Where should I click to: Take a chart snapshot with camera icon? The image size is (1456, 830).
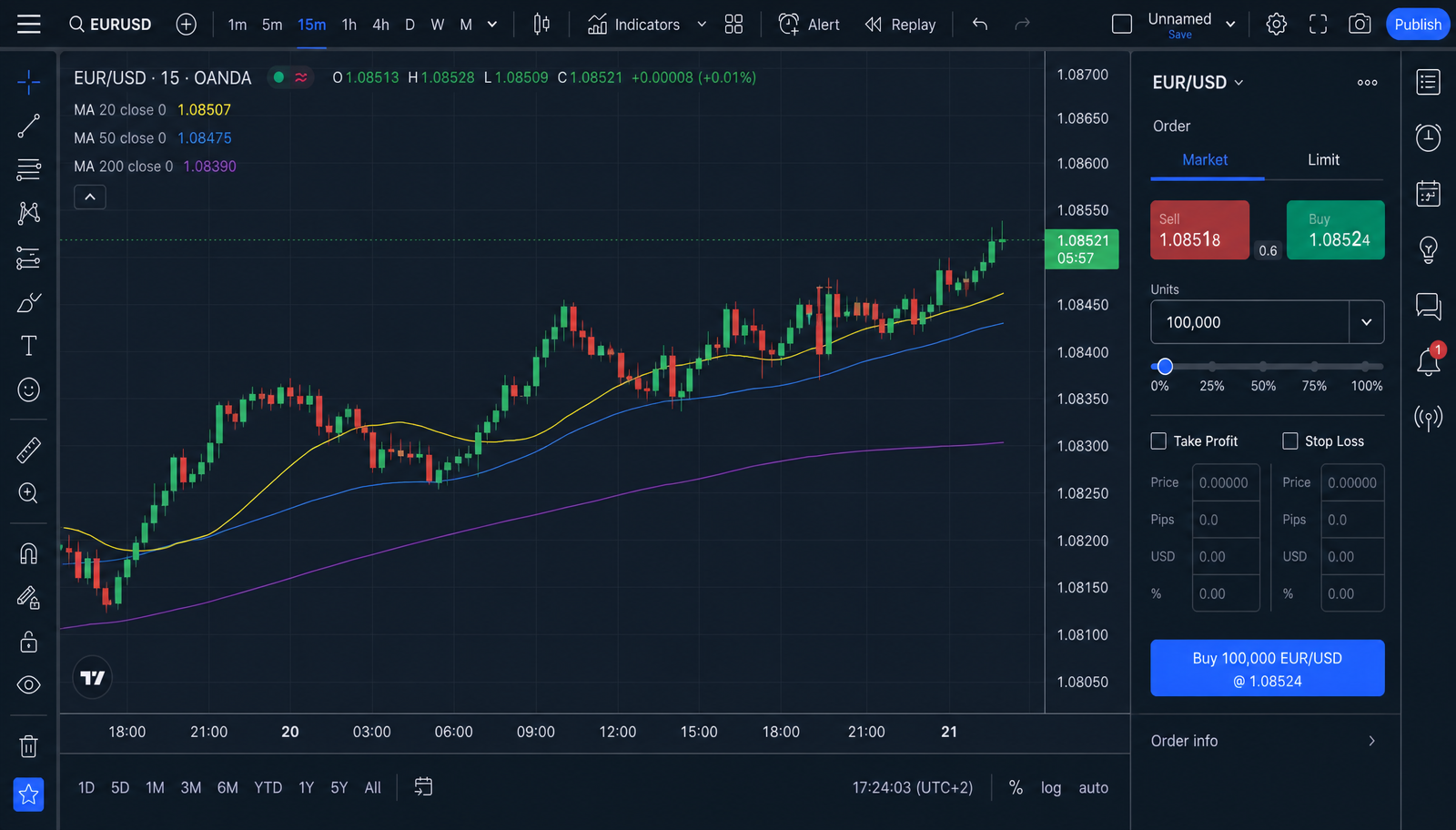pos(1360,25)
